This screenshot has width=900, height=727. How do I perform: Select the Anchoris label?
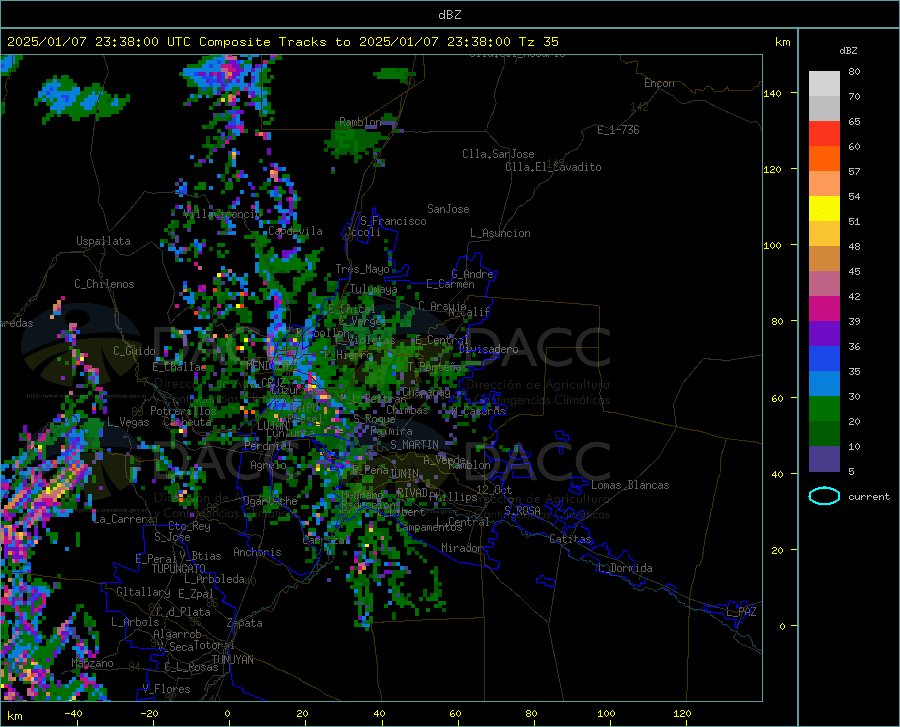[x=257, y=552]
